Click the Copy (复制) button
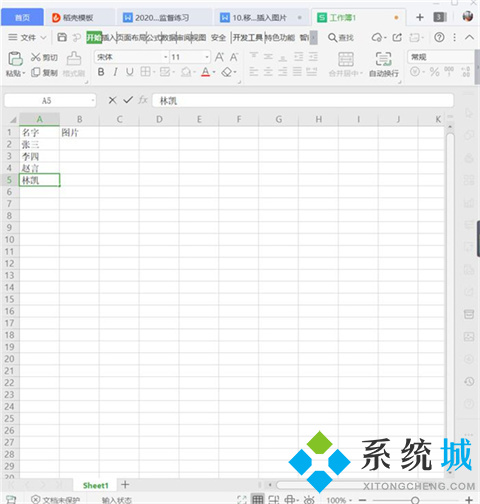 [x=44, y=72]
